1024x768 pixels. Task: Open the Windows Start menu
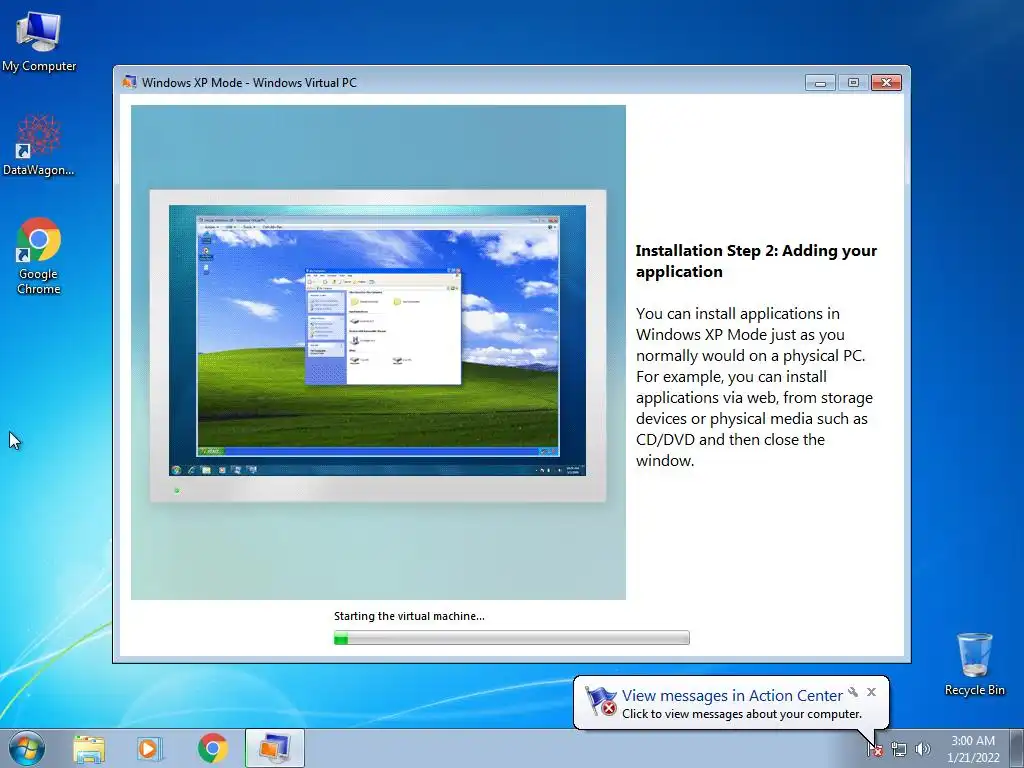(27, 748)
